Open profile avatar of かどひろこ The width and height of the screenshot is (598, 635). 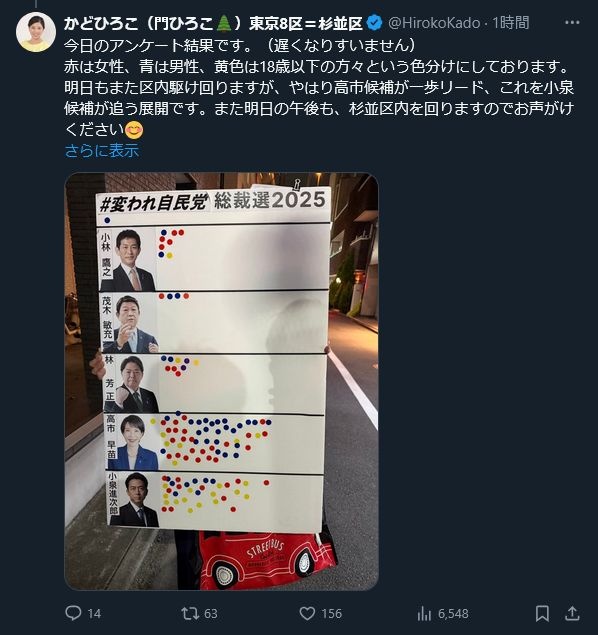coord(36,32)
